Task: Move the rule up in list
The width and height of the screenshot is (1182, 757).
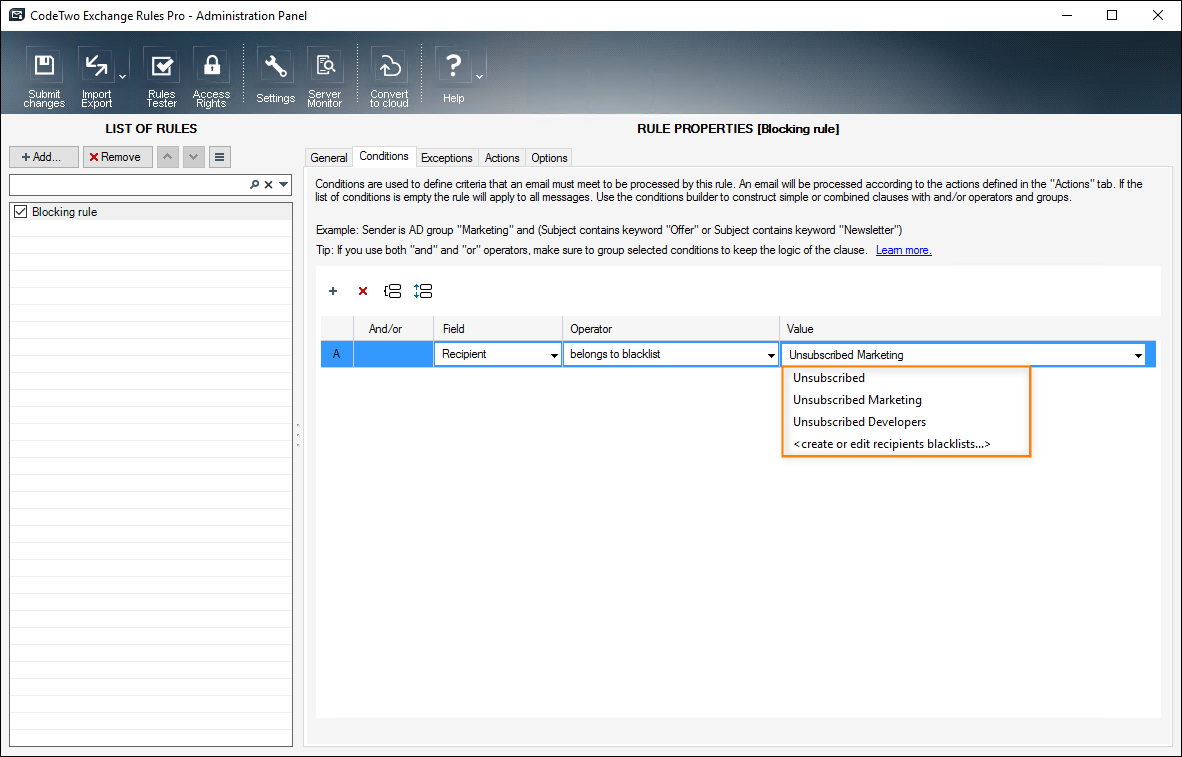Action: [167, 157]
